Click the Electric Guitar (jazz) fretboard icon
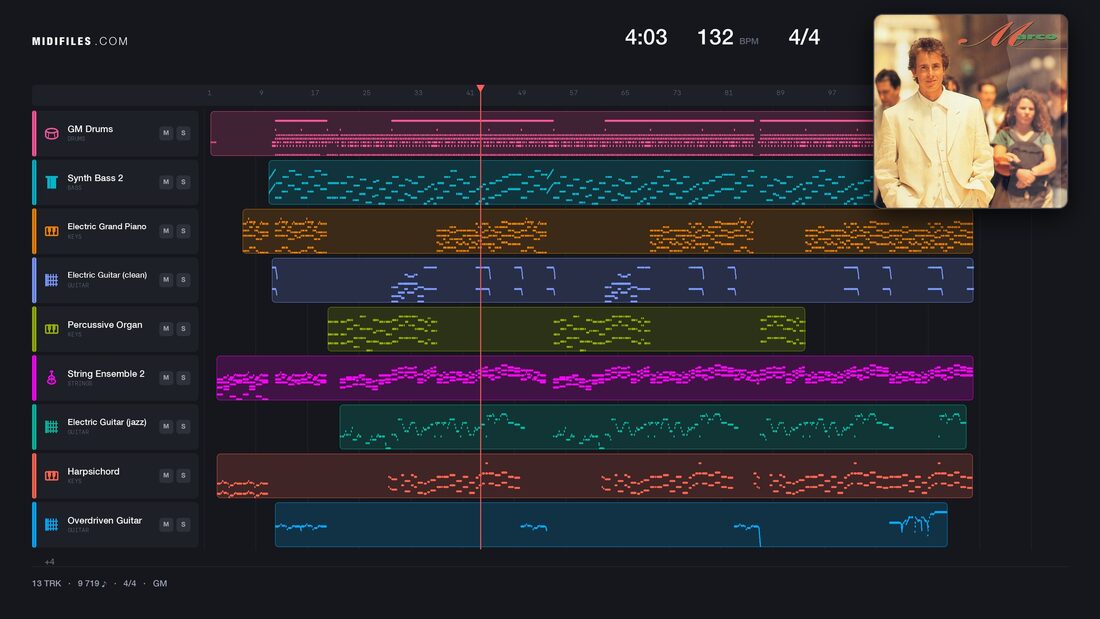The image size is (1100, 619). [x=51, y=427]
